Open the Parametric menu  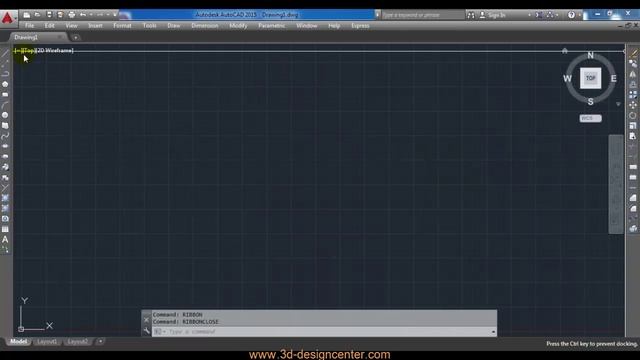tap(271, 26)
